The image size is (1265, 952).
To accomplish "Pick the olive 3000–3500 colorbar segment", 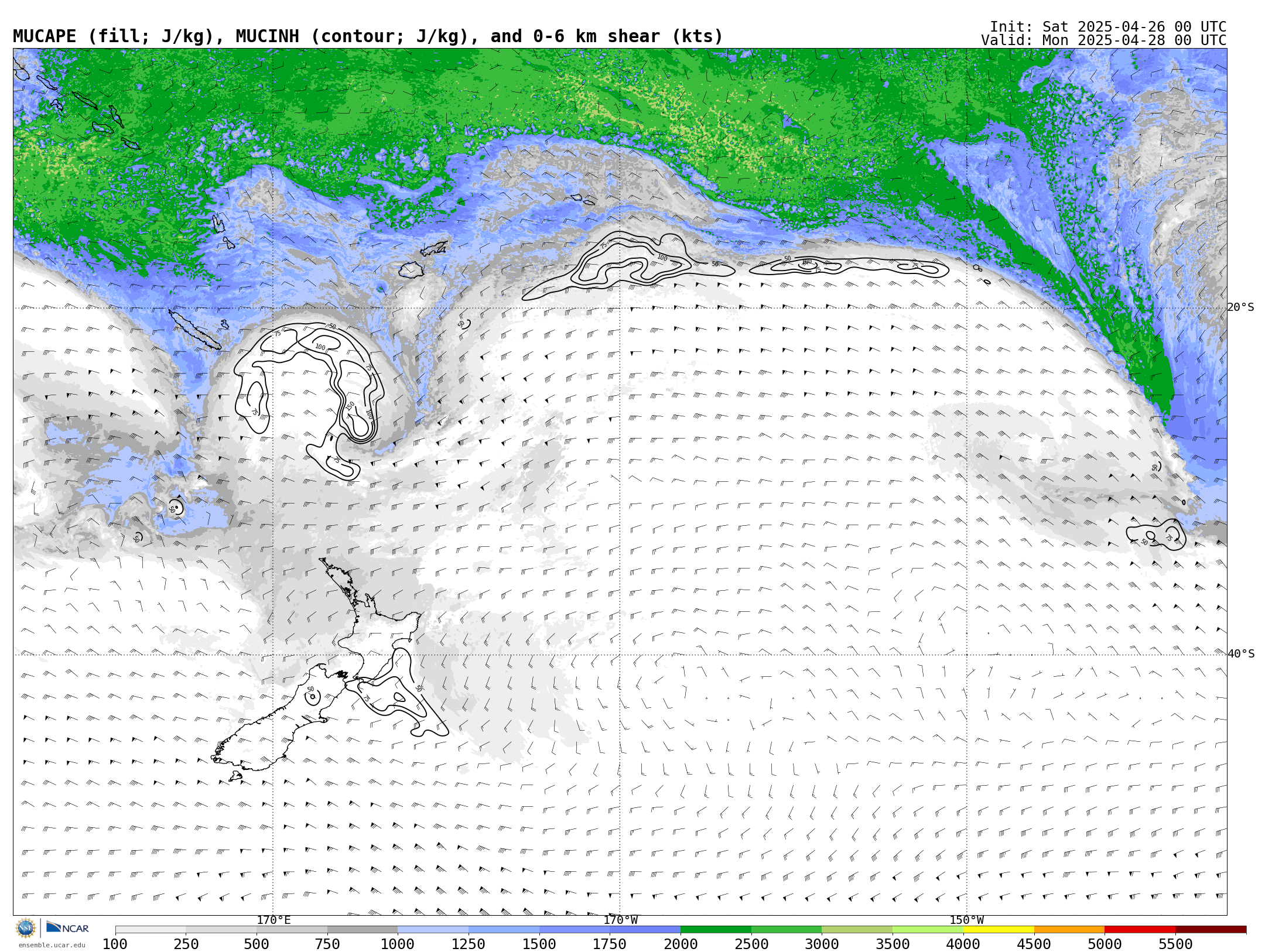I will point(857,930).
